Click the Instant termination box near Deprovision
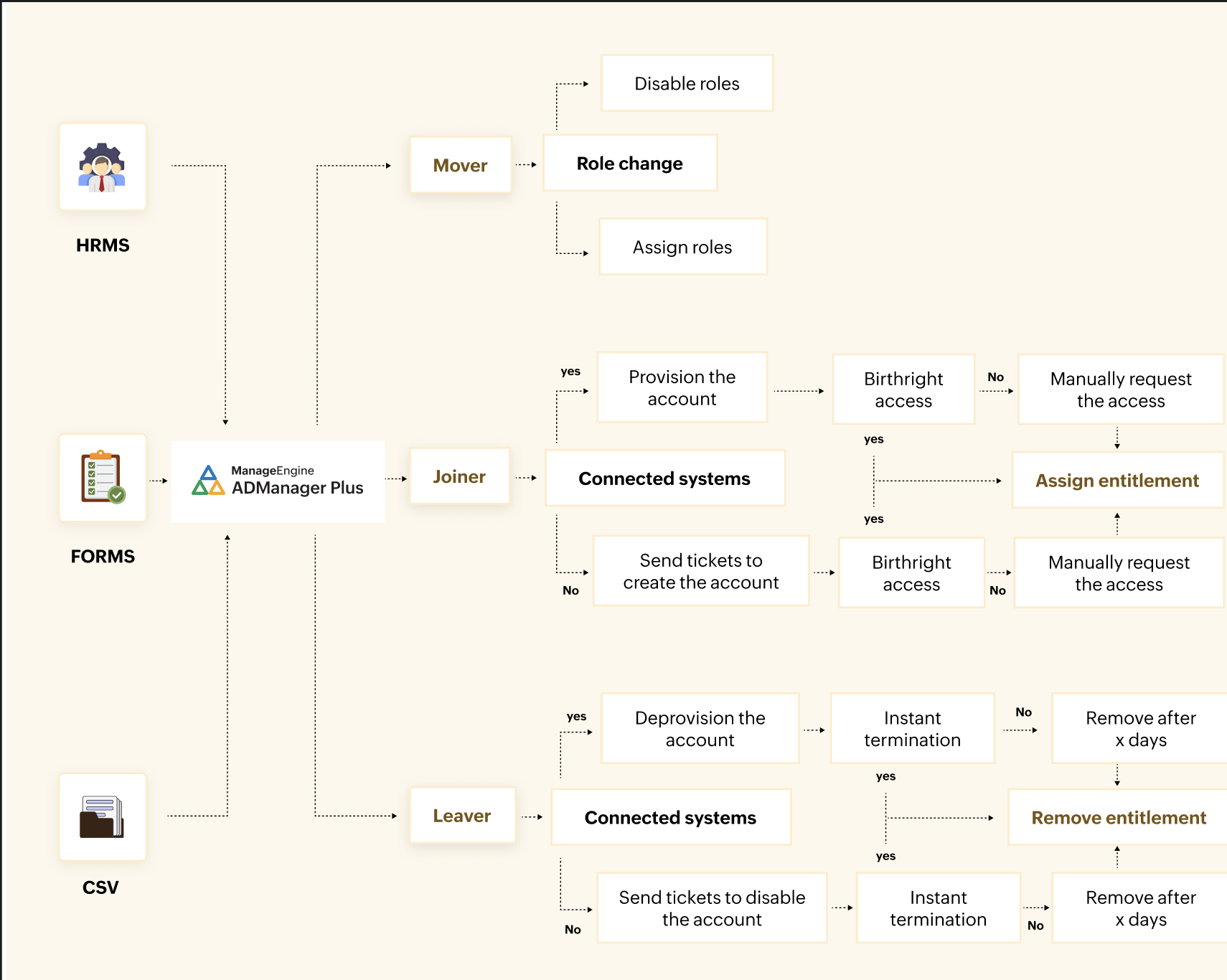The height and width of the screenshot is (980, 1227). point(912,728)
